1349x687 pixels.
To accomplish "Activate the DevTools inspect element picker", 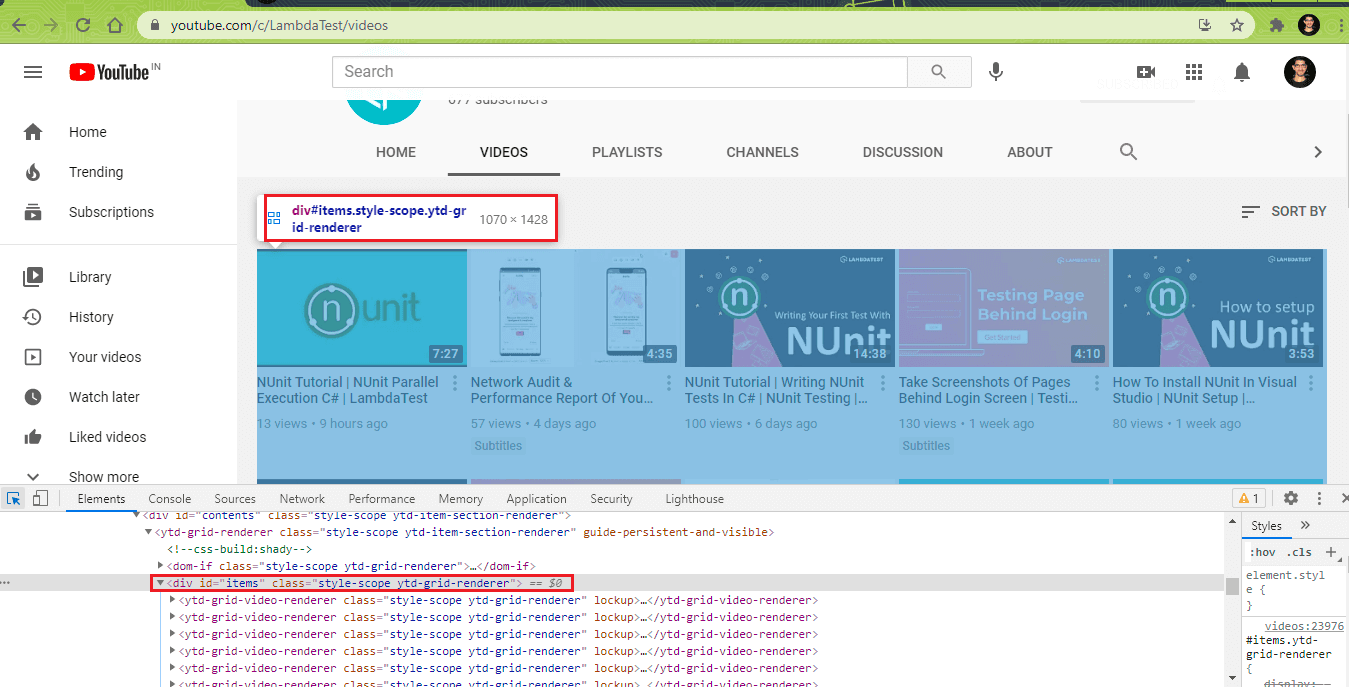I will pyautogui.click(x=13, y=497).
